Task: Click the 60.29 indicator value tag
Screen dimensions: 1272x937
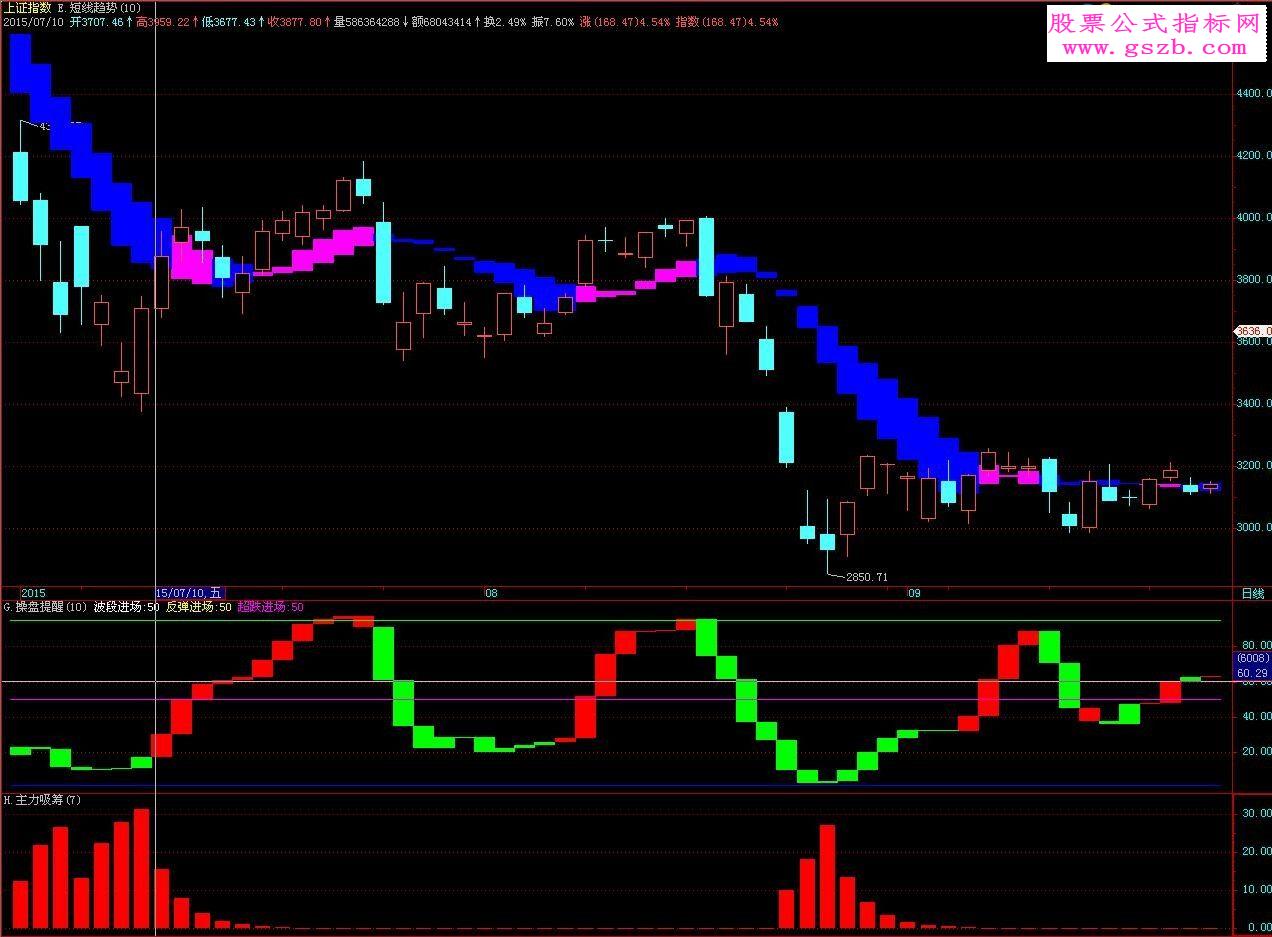Action: (1252, 672)
